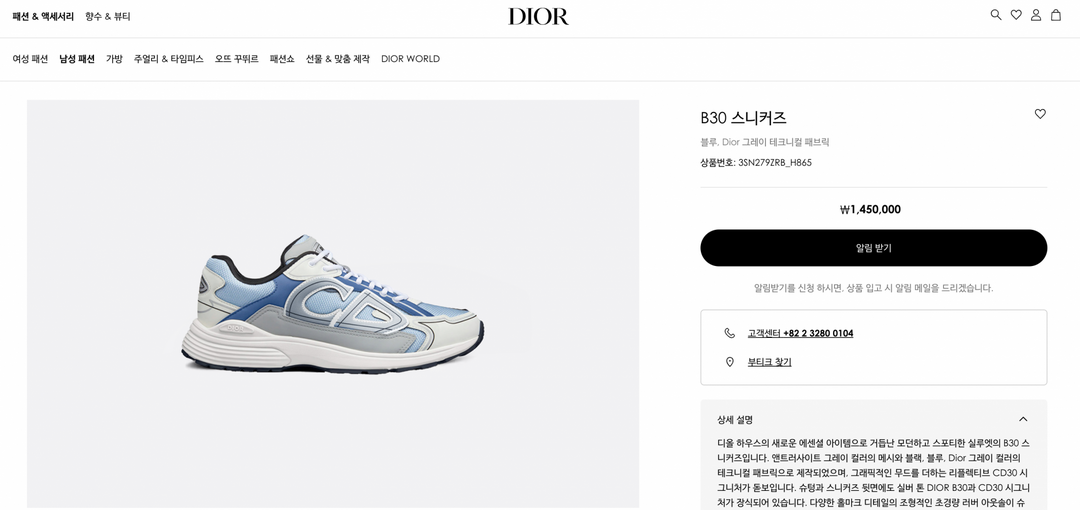Click the blue B30 sneaker product image
Viewport: 1080px width, 510px height.
(x=333, y=304)
